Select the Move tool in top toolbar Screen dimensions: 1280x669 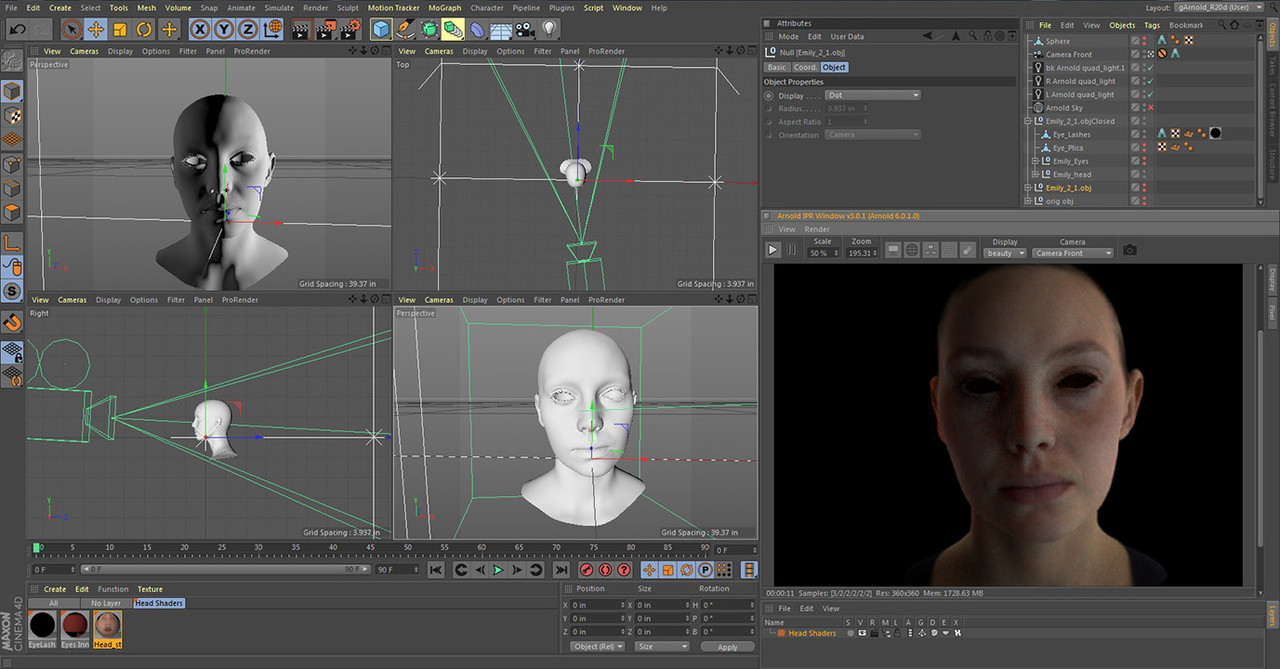tap(96, 29)
